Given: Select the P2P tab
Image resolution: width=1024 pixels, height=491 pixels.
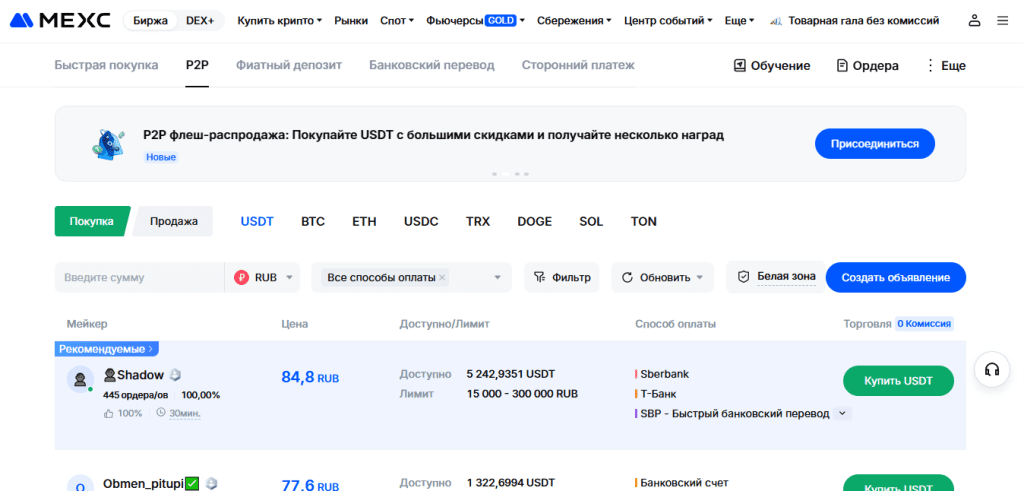Looking at the screenshot, I should pos(197,65).
